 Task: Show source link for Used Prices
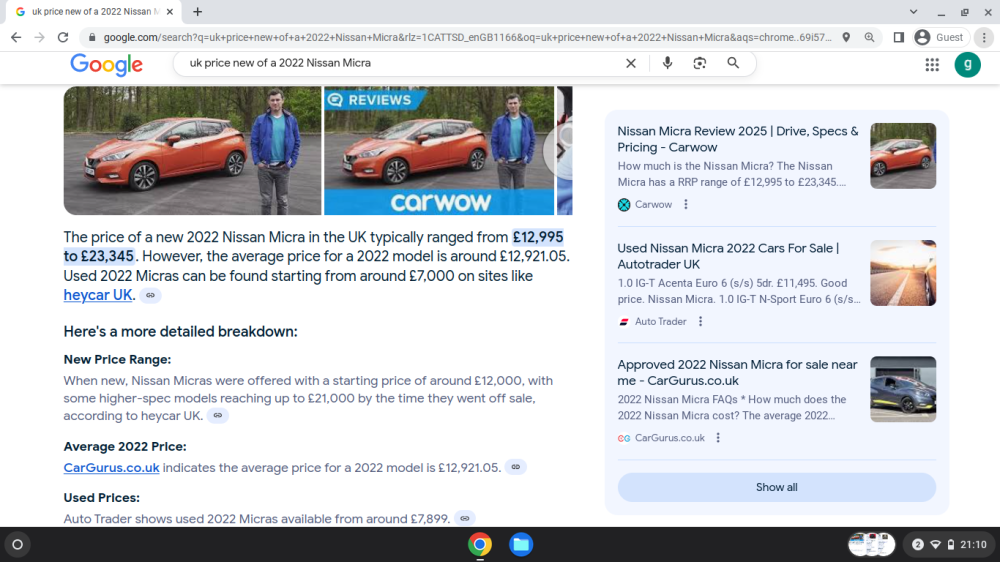point(465,519)
